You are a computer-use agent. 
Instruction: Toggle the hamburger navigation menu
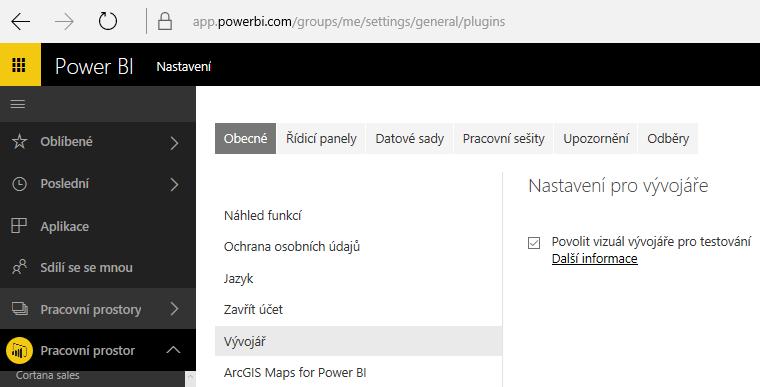coord(18,104)
